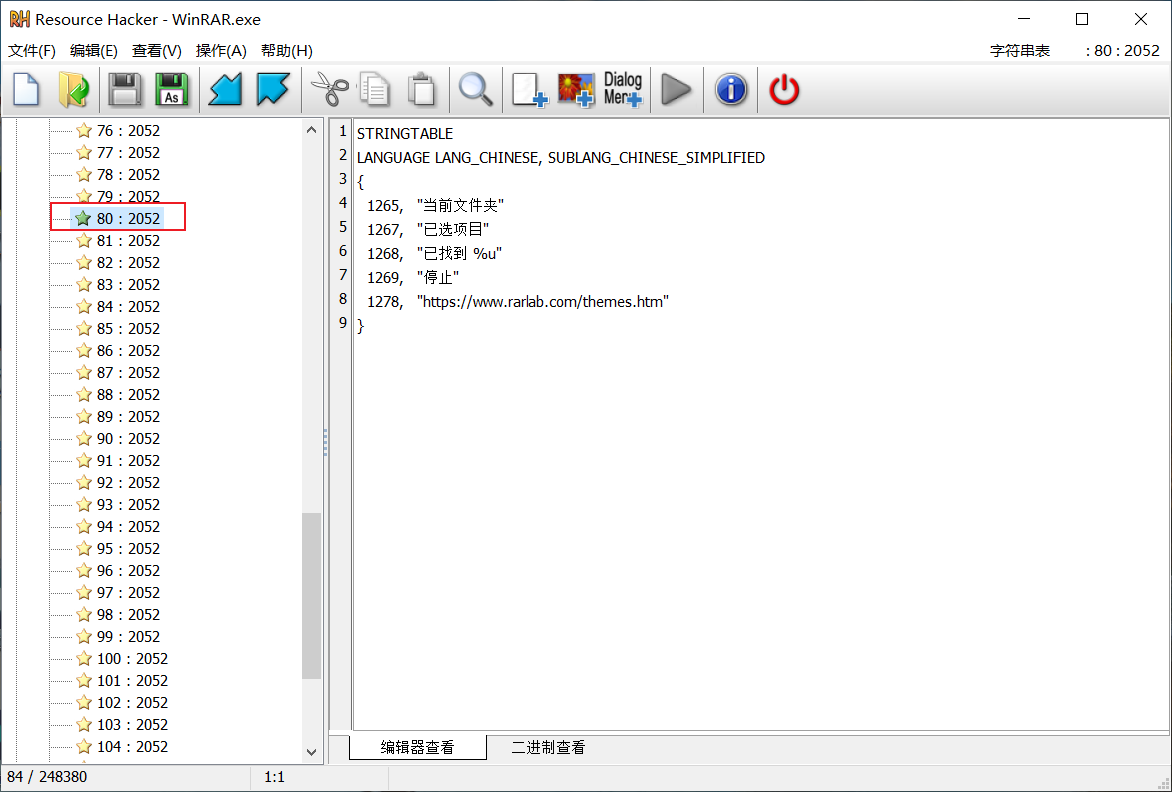
Task: Click the rarlab themes URL text in editor
Action: click(x=542, y=301)
